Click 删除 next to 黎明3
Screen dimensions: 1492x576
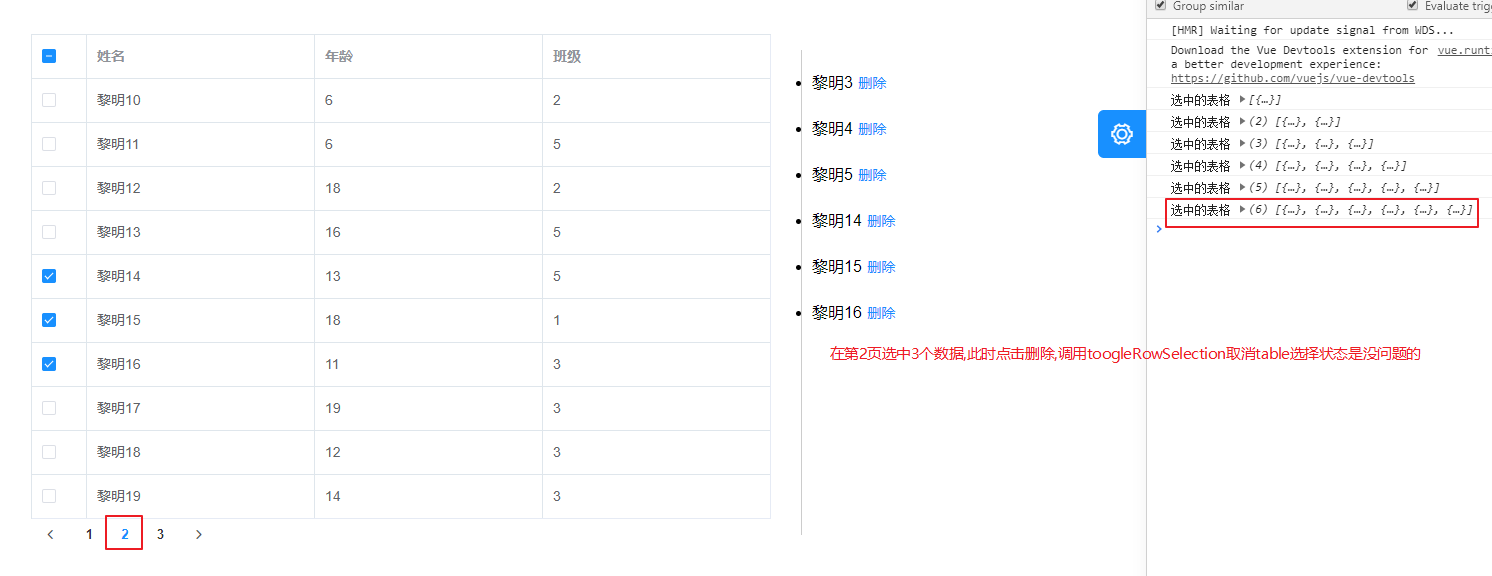tap(872, 82)
